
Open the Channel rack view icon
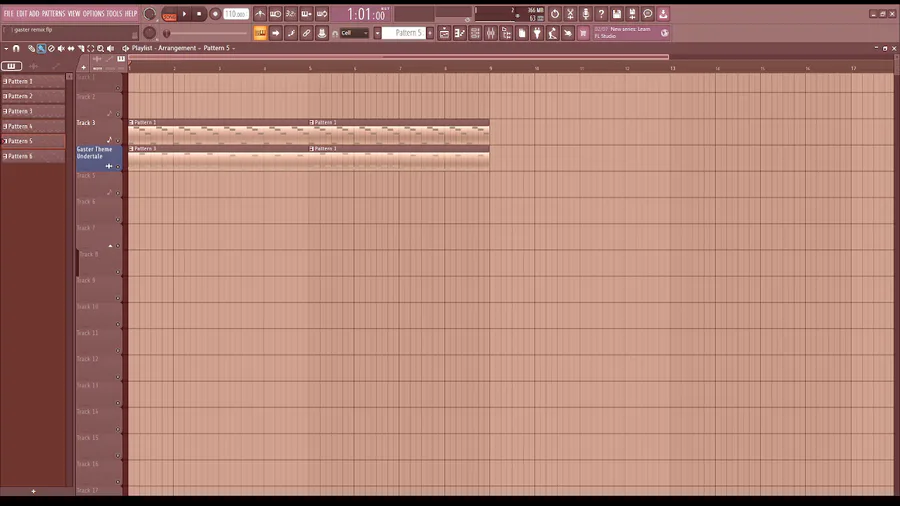coord(475,33)
